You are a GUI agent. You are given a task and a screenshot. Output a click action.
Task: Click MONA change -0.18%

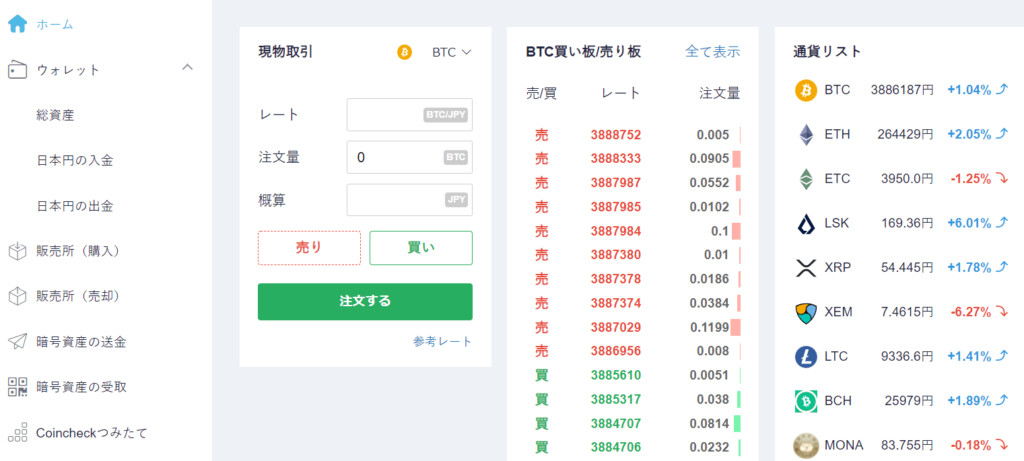point(970,445)
